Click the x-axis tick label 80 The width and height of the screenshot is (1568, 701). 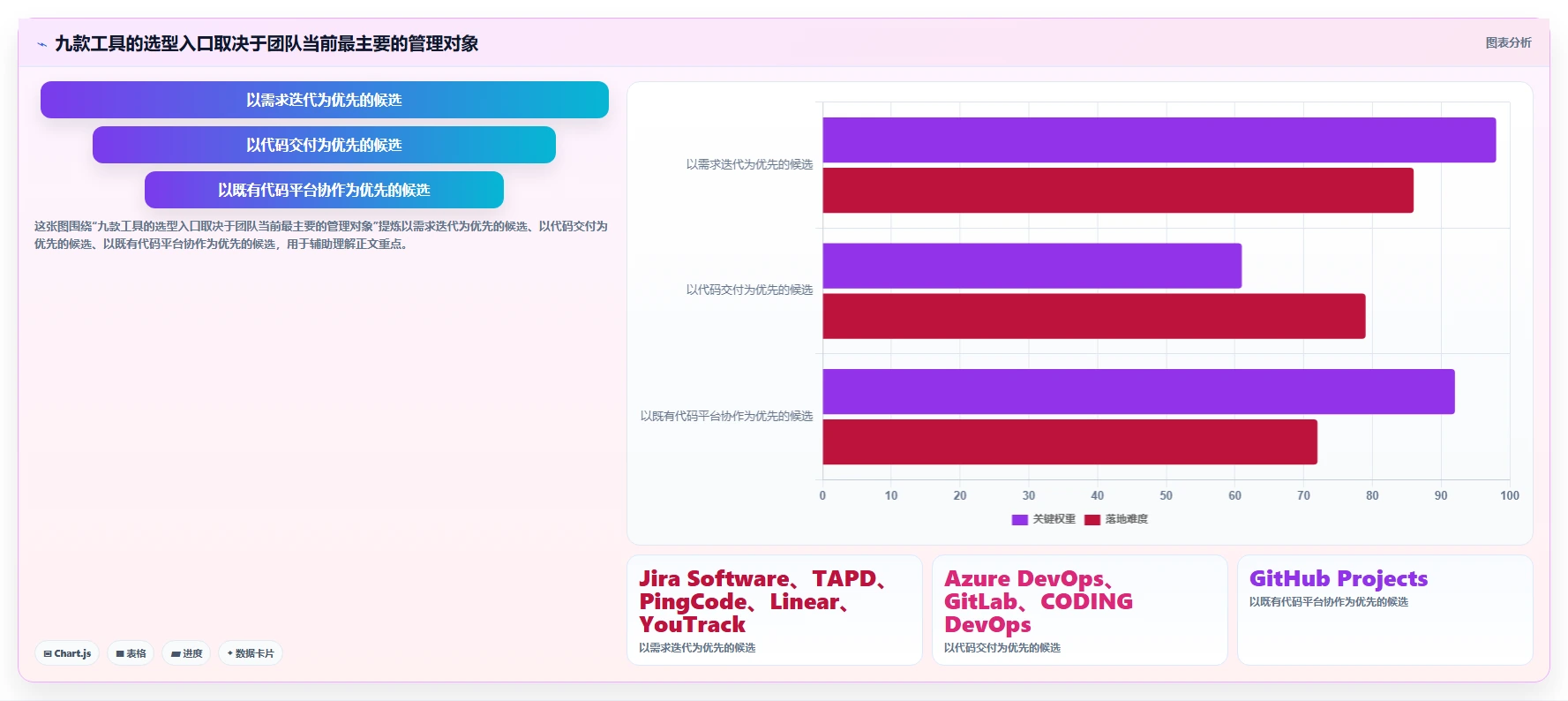point(1372,495)
